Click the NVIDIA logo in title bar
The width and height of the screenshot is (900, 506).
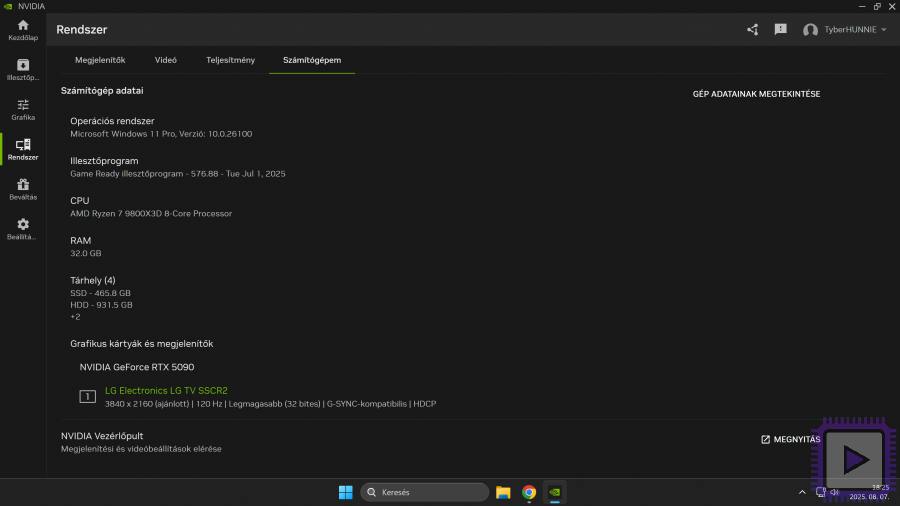[8, 6]
